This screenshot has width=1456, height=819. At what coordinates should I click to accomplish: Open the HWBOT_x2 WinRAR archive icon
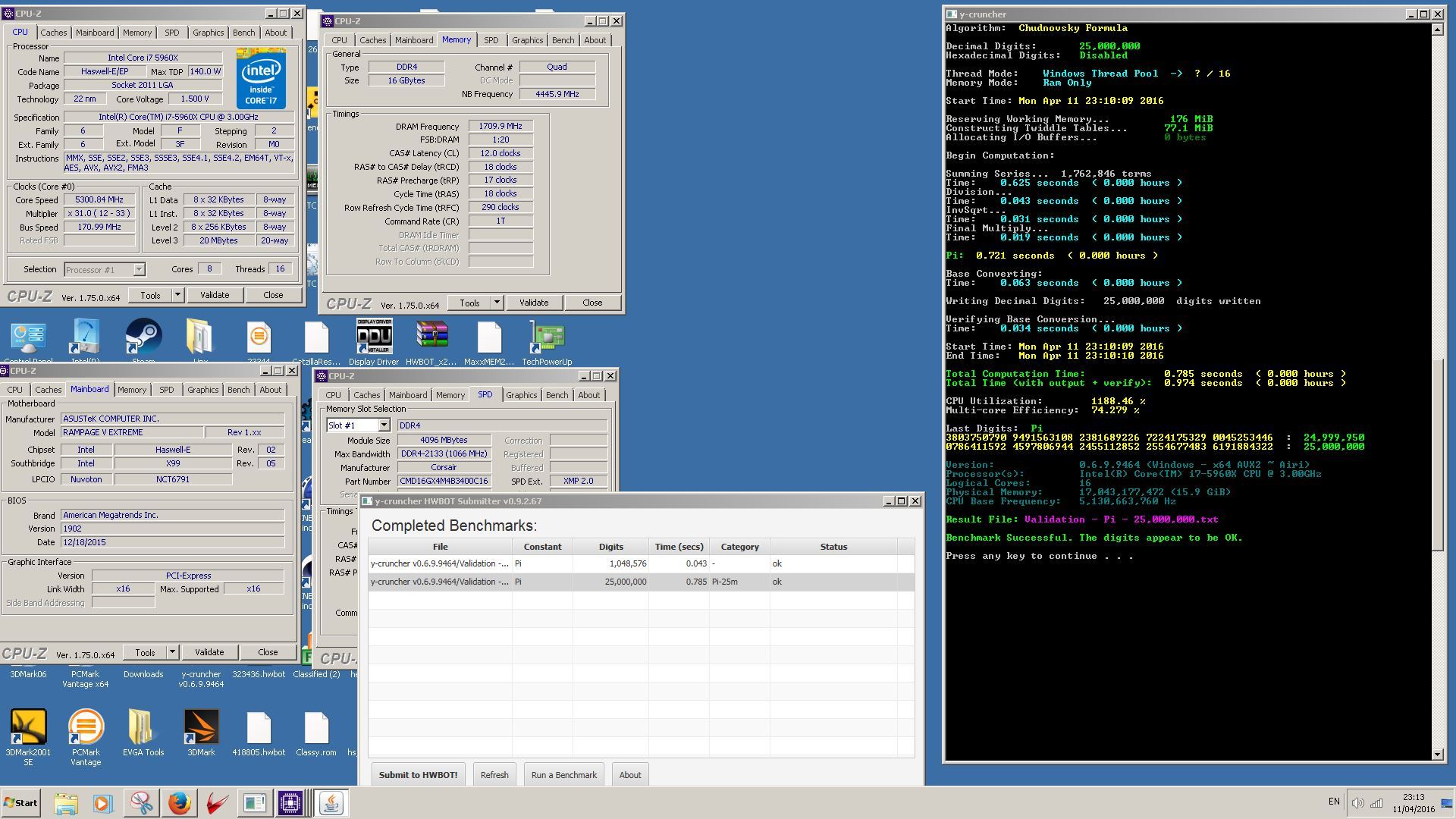click(x=431, y=341)
